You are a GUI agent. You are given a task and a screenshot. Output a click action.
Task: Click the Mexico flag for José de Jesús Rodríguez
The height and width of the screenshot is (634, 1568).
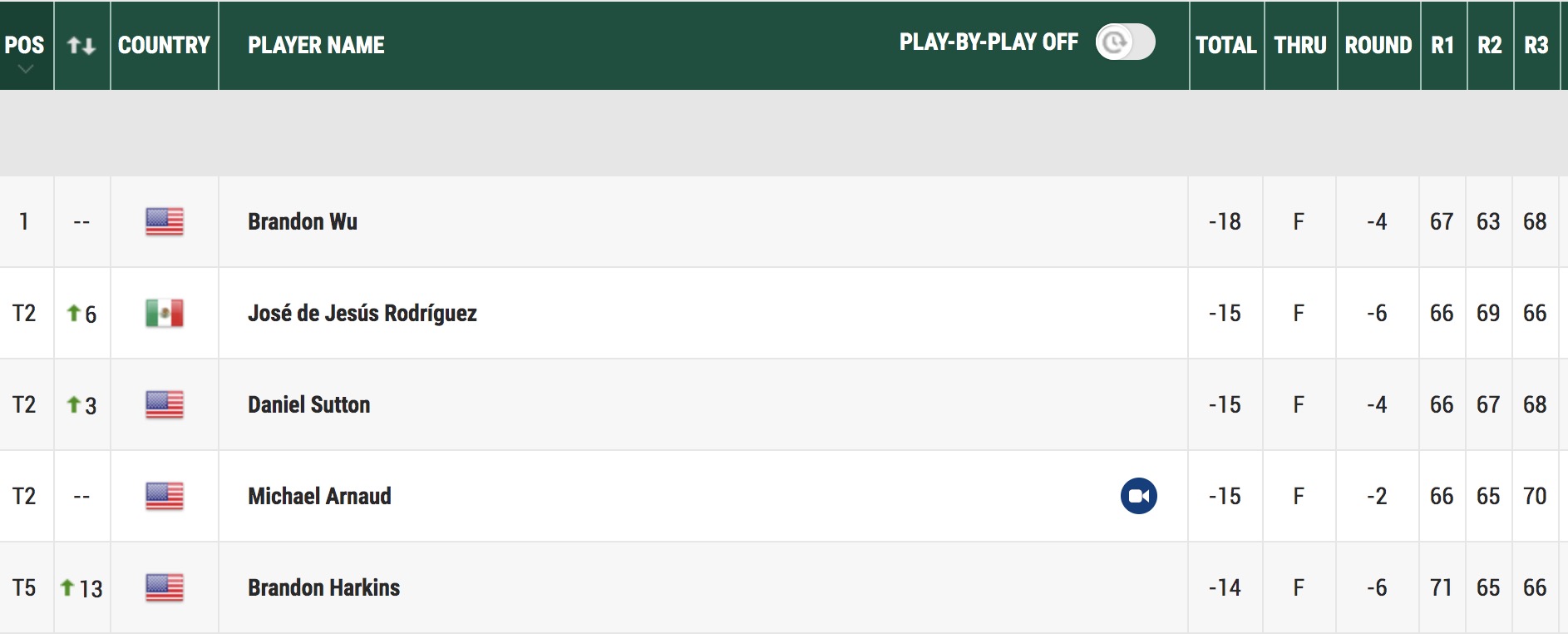click(x=165, y=313)
